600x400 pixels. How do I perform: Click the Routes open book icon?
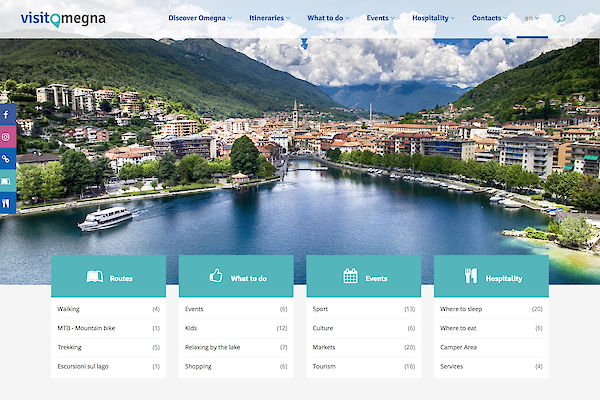(95, 277)
